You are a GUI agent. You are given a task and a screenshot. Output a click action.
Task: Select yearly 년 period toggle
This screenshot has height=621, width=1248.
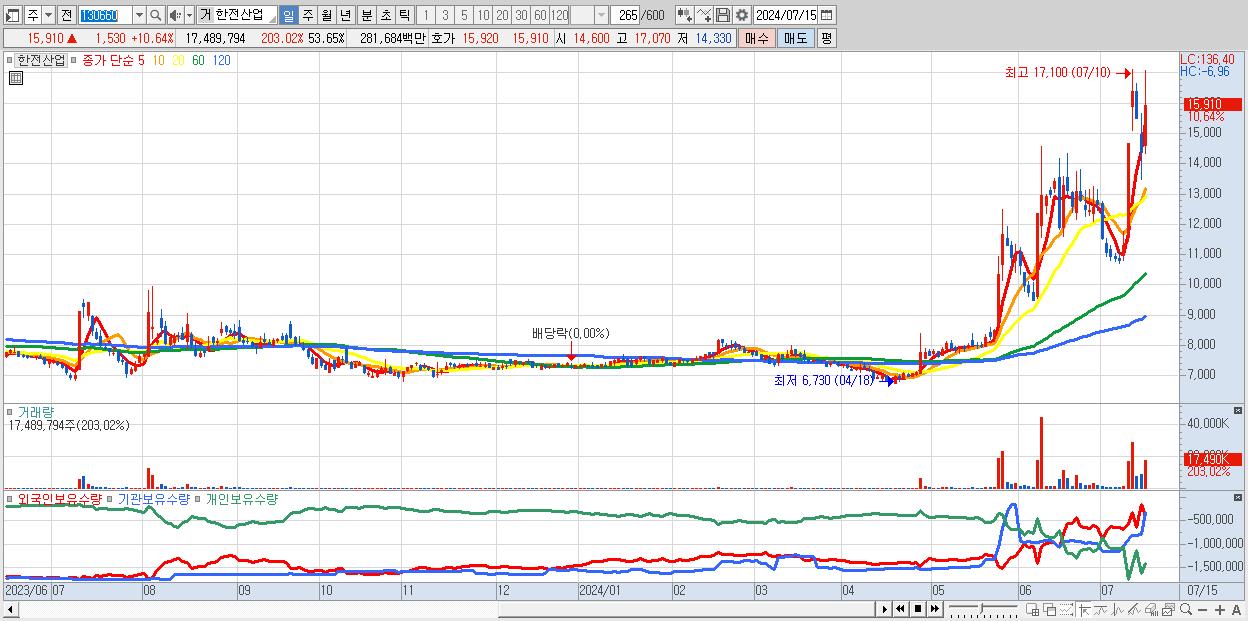click(x=345, y=15)
